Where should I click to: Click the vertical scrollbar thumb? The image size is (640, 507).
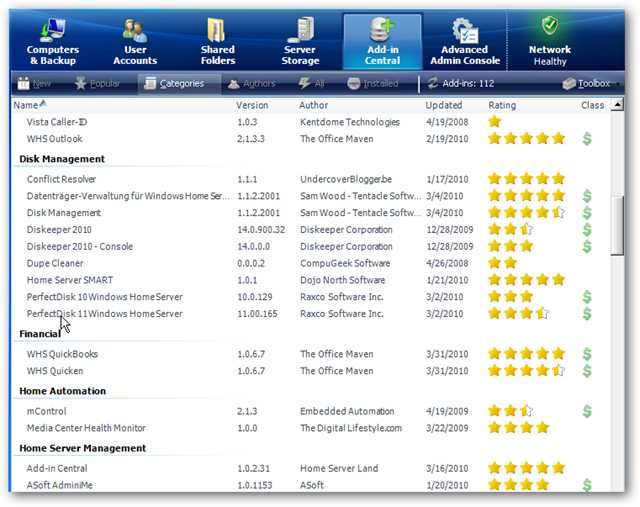click(x=617, y=225)
